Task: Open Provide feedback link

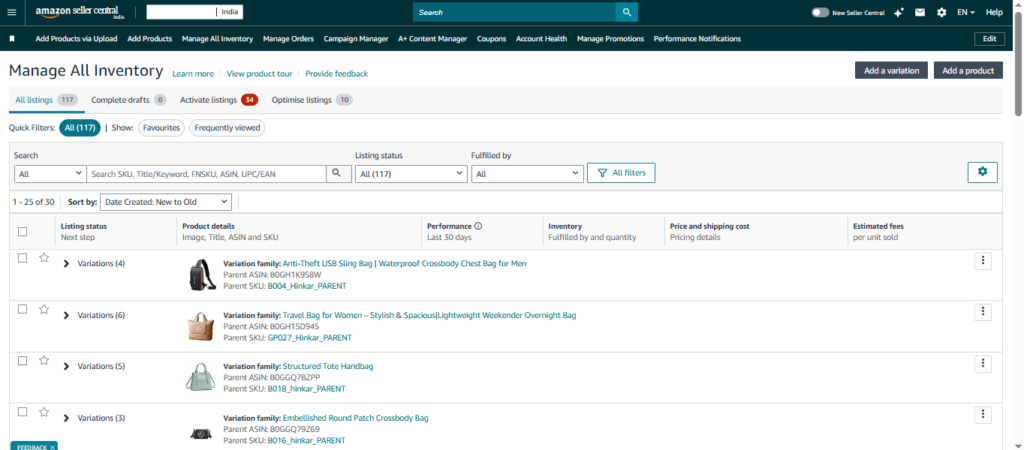Action: pos(336,74)
